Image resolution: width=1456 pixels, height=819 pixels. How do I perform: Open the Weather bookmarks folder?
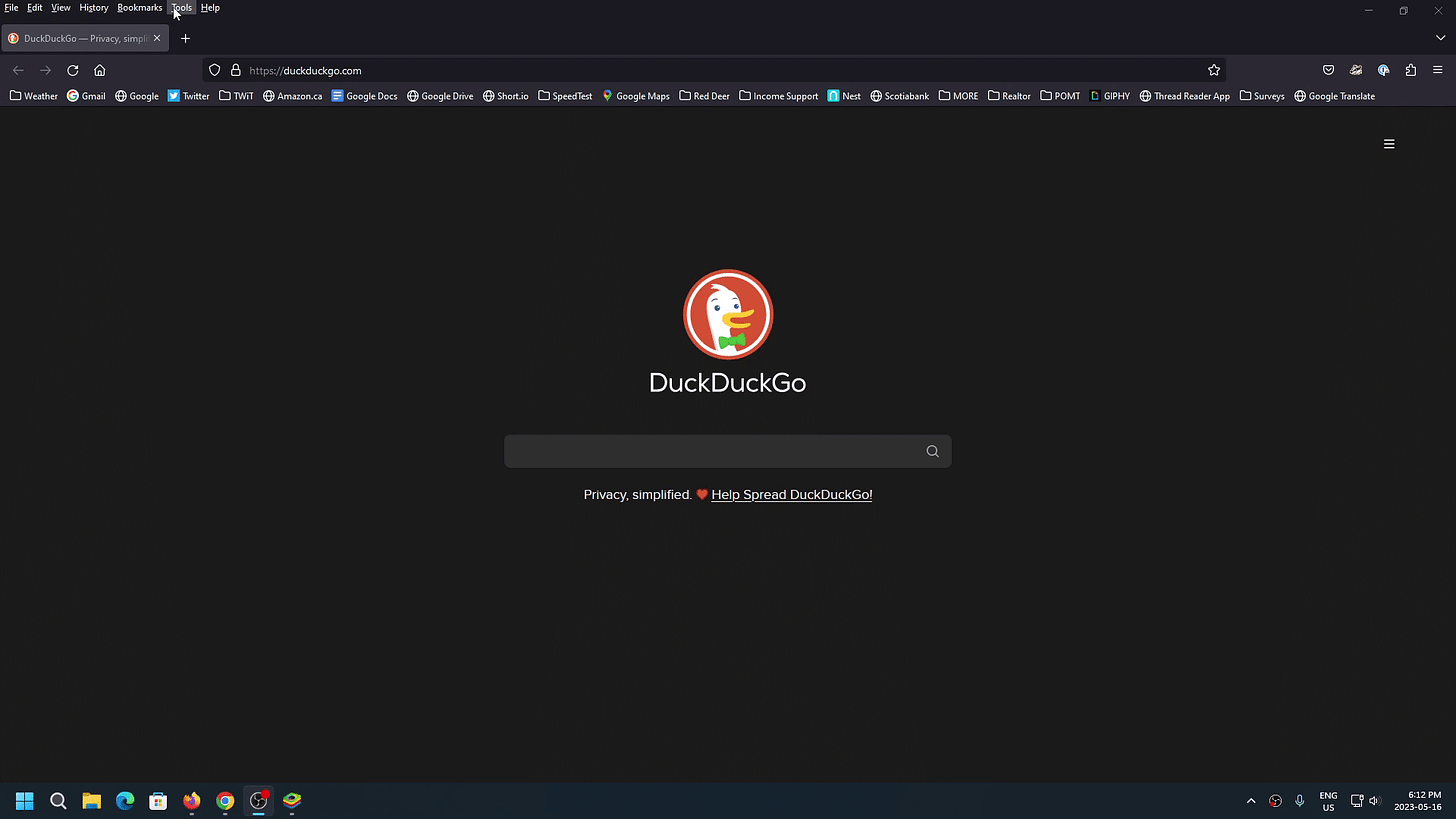coord(34,96)
